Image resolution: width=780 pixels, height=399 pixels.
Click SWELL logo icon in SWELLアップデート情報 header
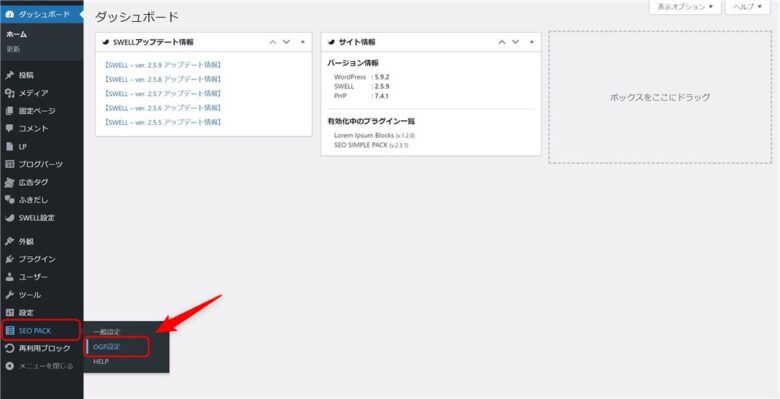(105, 42)
